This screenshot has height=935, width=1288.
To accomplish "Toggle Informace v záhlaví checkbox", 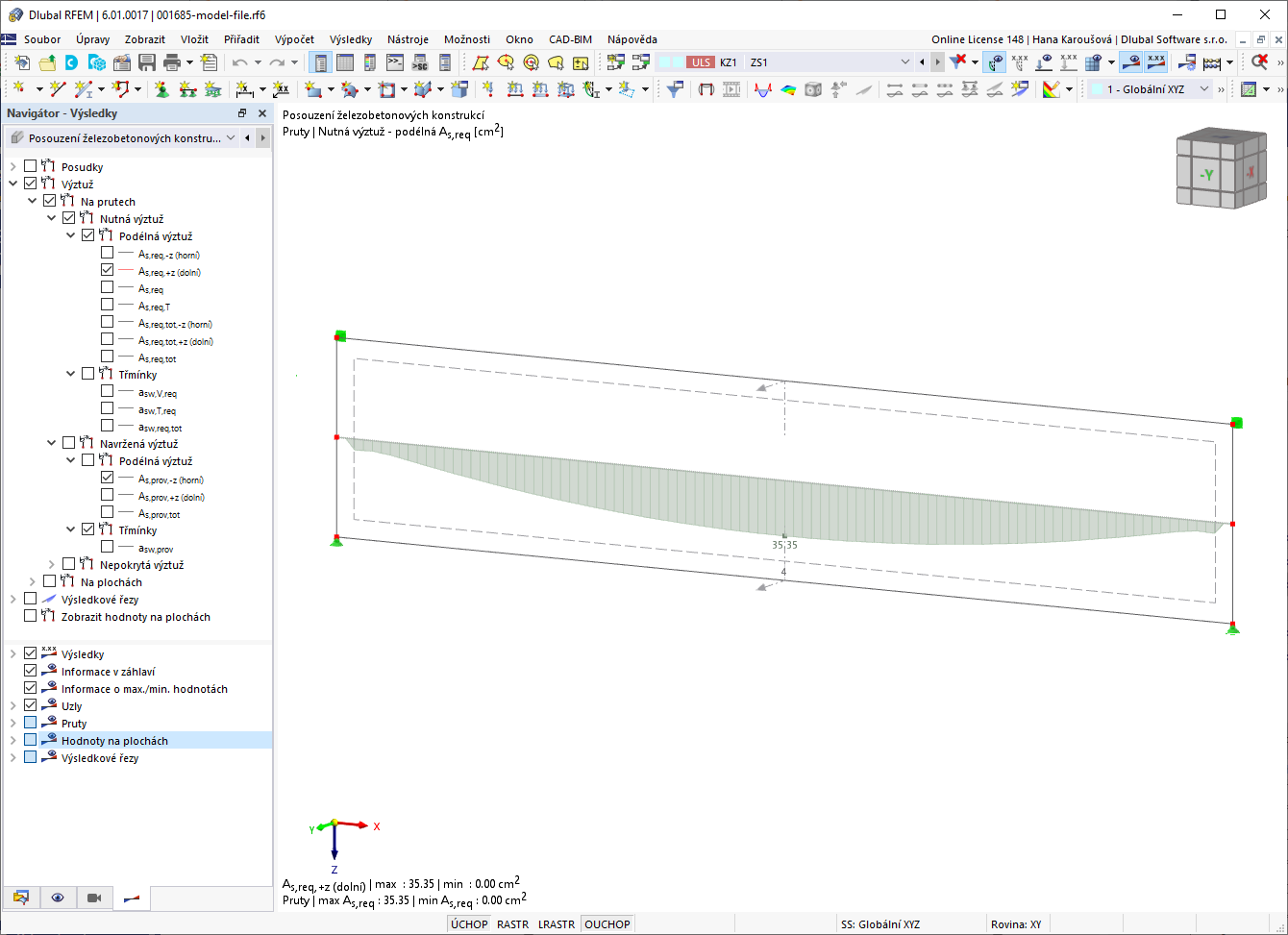I will [x=31, y=671].
